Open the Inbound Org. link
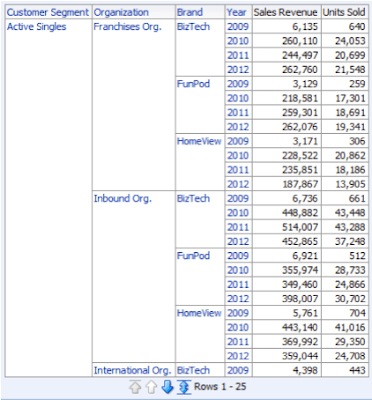This screenshot has width=372, height=400. pos(123,198)
